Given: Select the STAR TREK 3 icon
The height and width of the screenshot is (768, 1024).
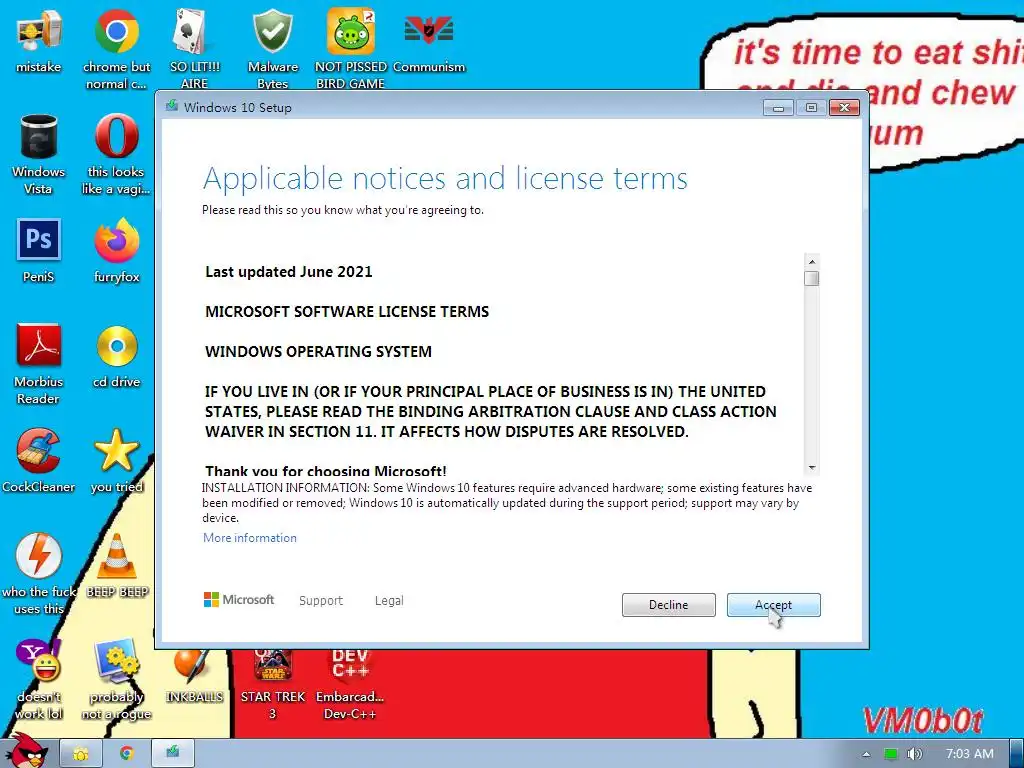Looking at the screenshot, I should pyautogui.click(x=272, y=684).
